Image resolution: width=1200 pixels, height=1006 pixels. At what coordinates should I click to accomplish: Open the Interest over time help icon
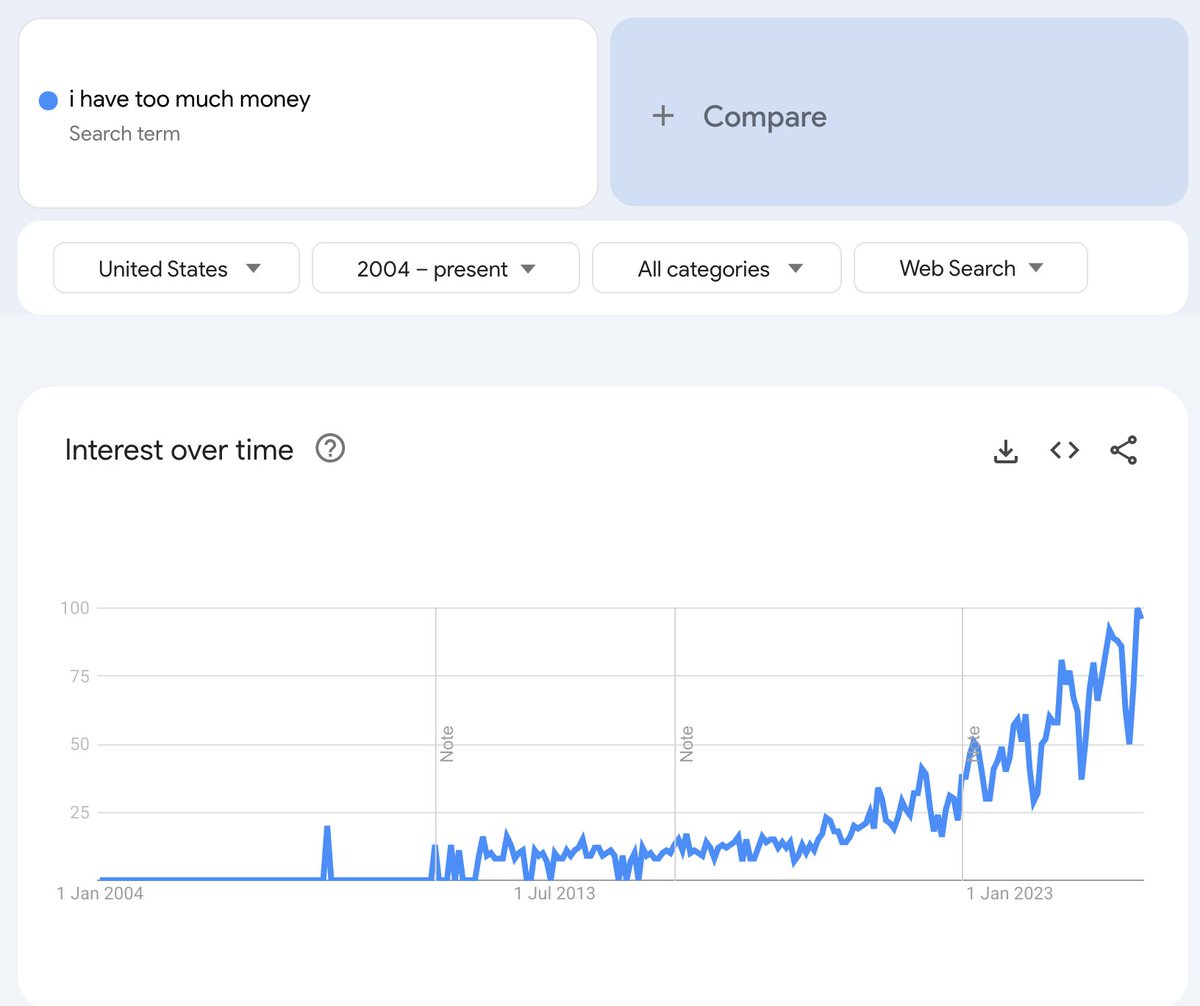tap(330, 449)
